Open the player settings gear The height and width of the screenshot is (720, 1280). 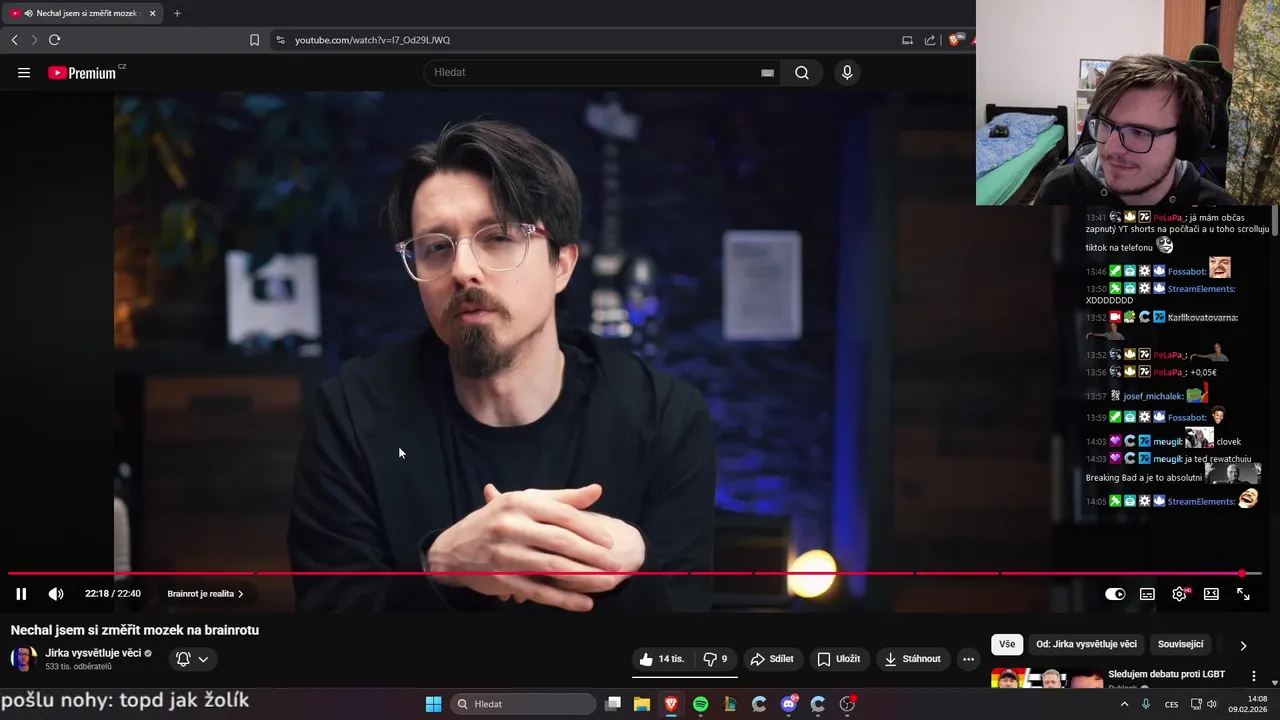[x=1180, y=594]
